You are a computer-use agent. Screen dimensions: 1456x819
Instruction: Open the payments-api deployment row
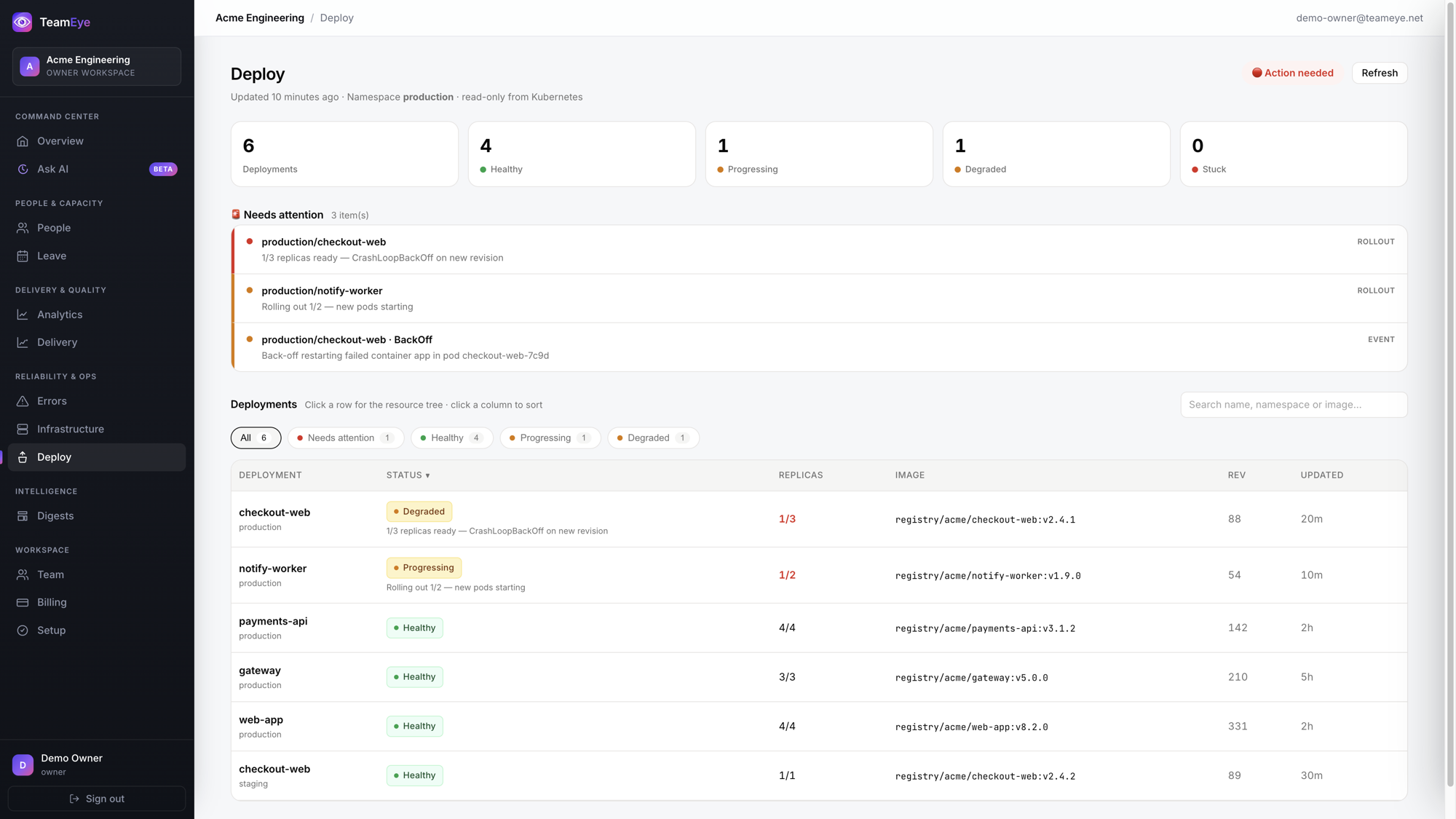click(819, 628)
